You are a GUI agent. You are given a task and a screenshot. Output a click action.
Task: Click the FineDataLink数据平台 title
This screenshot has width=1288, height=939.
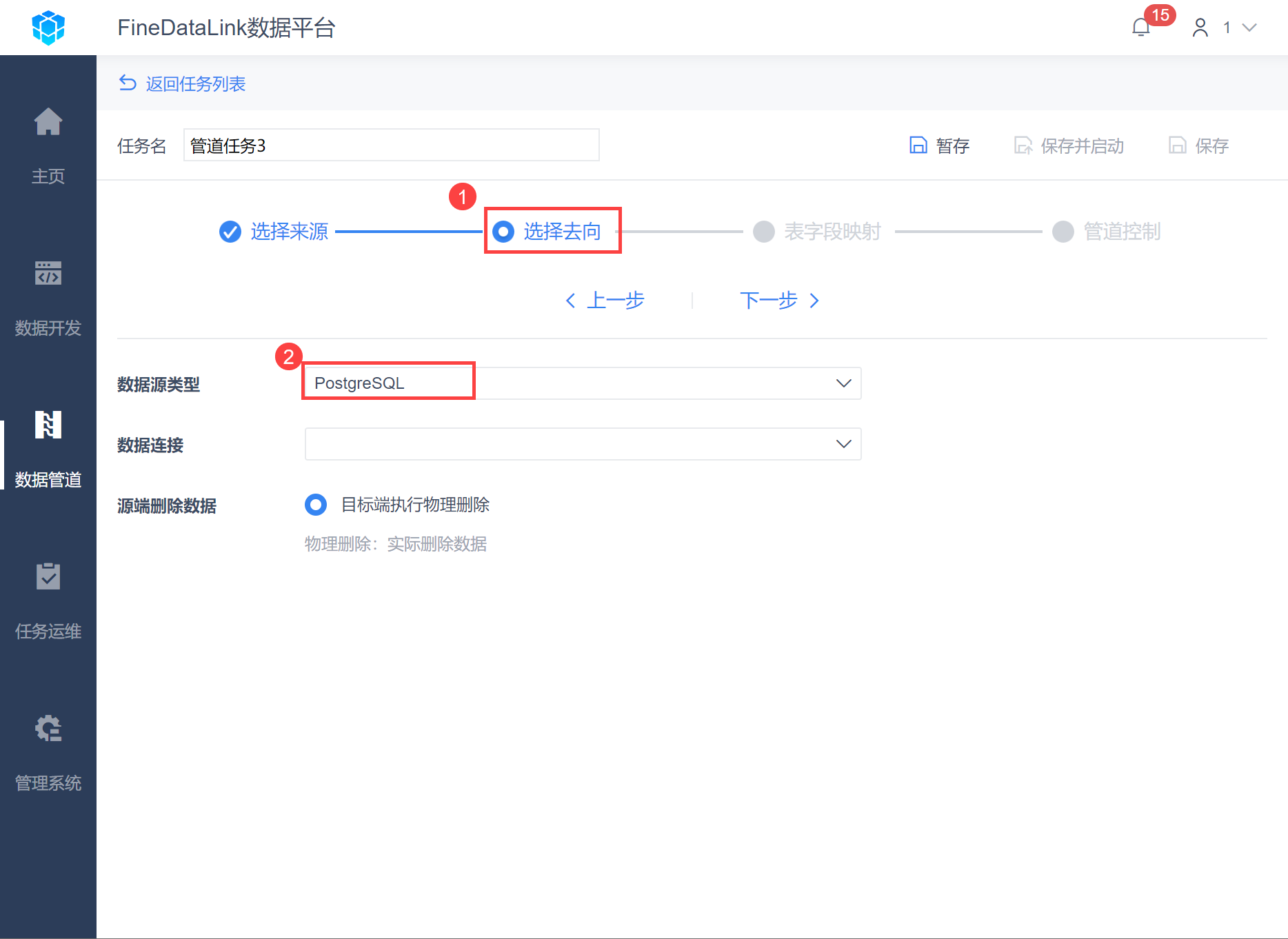[x=227, y=28]
